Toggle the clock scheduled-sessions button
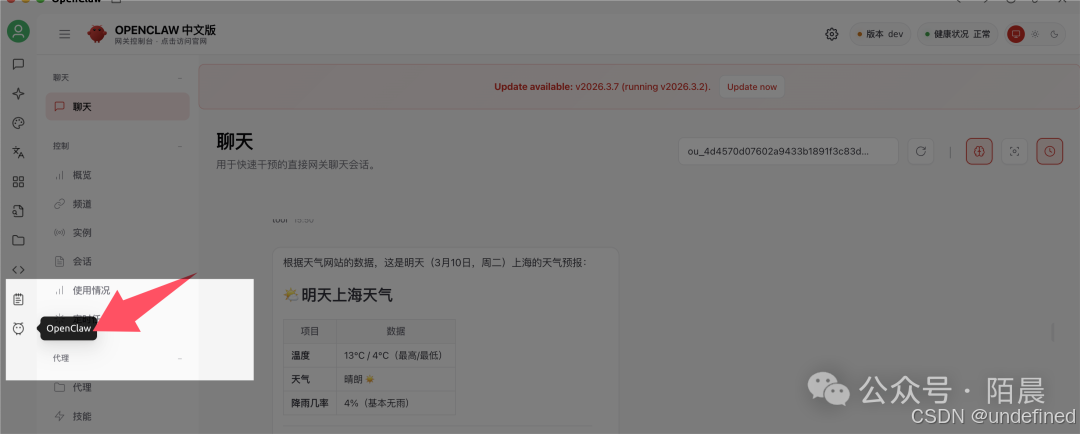1080x434 pixels. (1050, 152)
